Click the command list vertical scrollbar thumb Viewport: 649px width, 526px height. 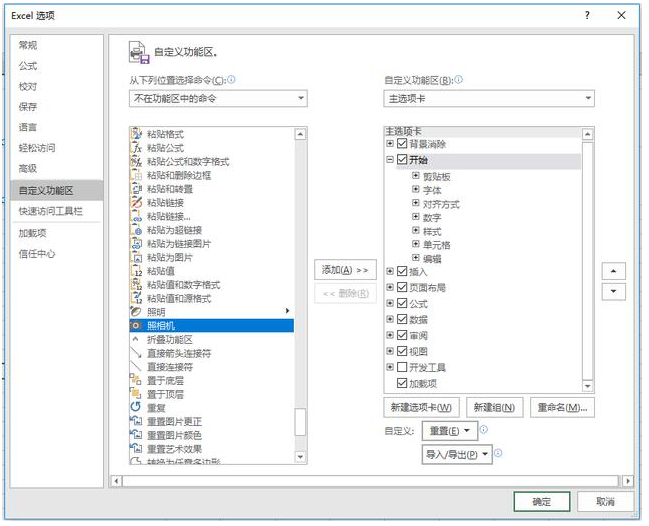[300, 422]
